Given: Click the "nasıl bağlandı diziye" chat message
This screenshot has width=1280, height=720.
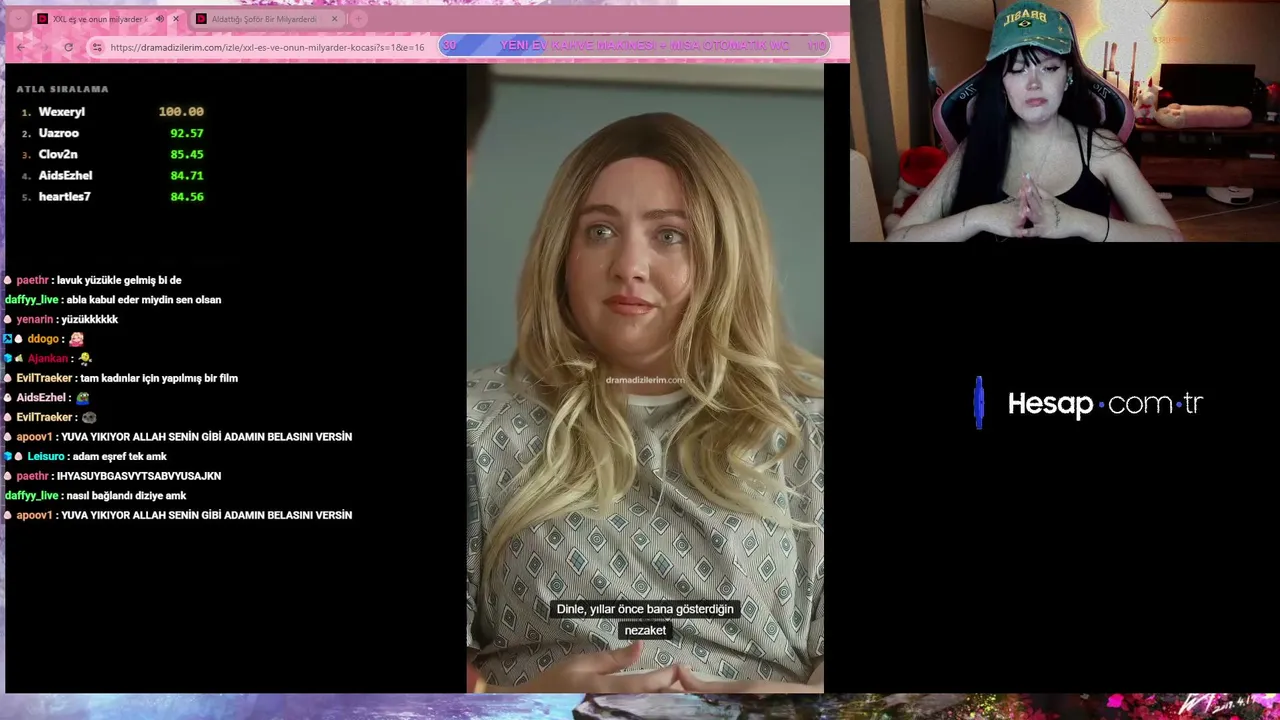Looking at the screenshot, I should (126, 496).
